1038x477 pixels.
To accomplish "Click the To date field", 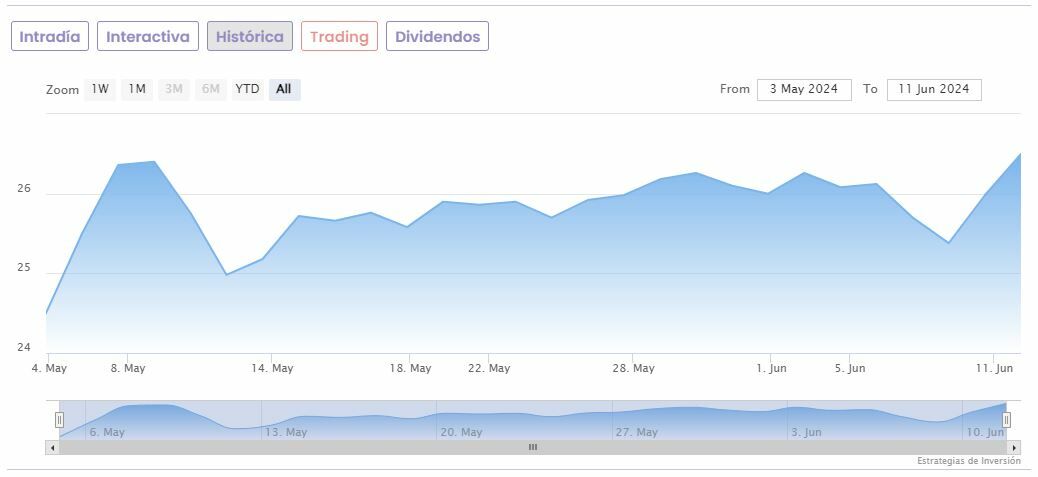I will (934, 89).
